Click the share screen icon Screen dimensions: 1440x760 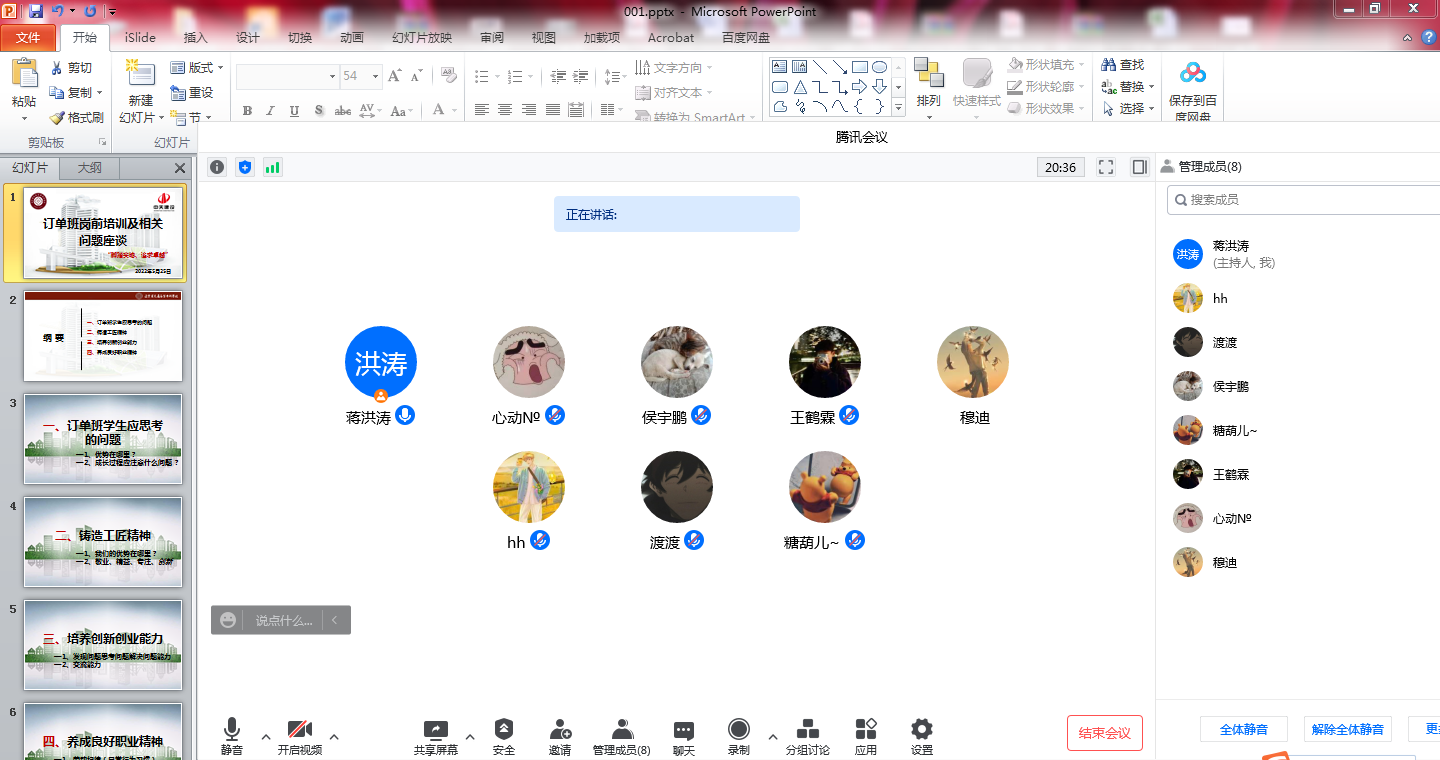coord(436,730)
